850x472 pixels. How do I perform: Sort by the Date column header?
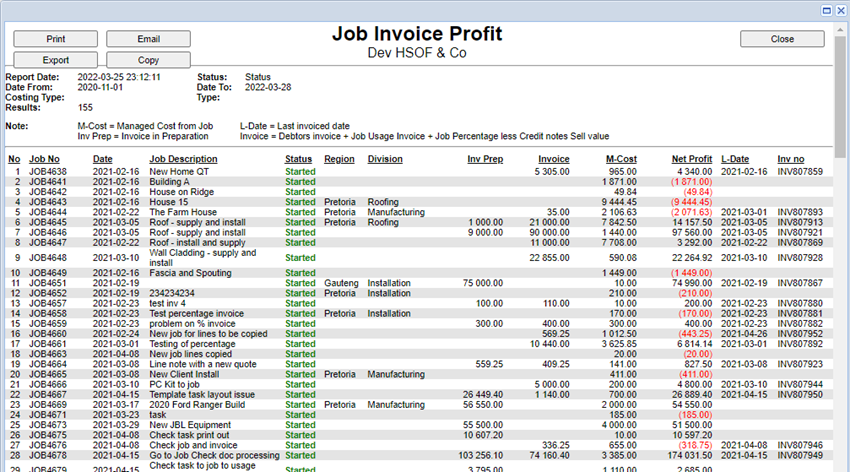point(103,159)
